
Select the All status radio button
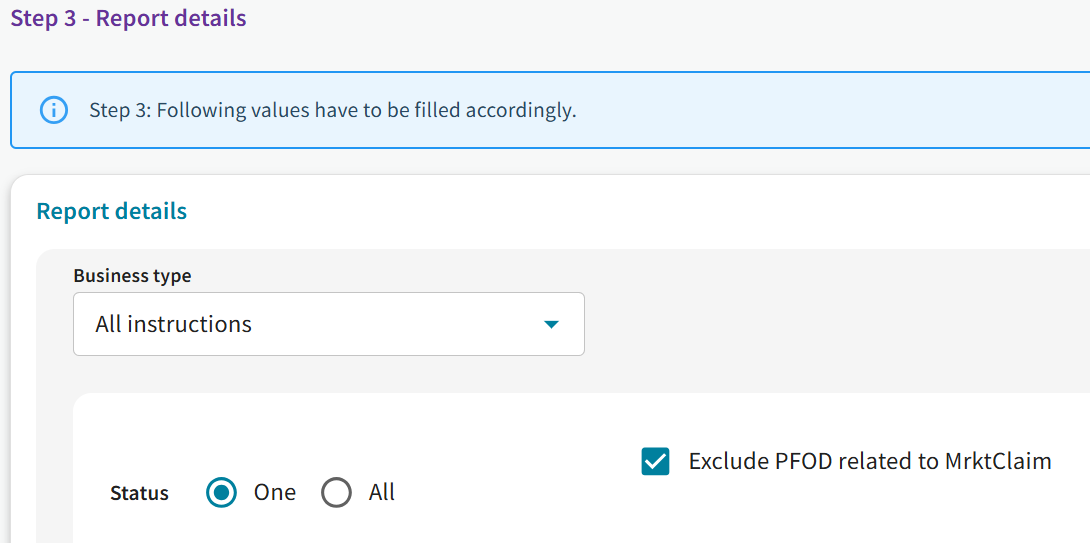pyautogui.click(x=337, y=492)
